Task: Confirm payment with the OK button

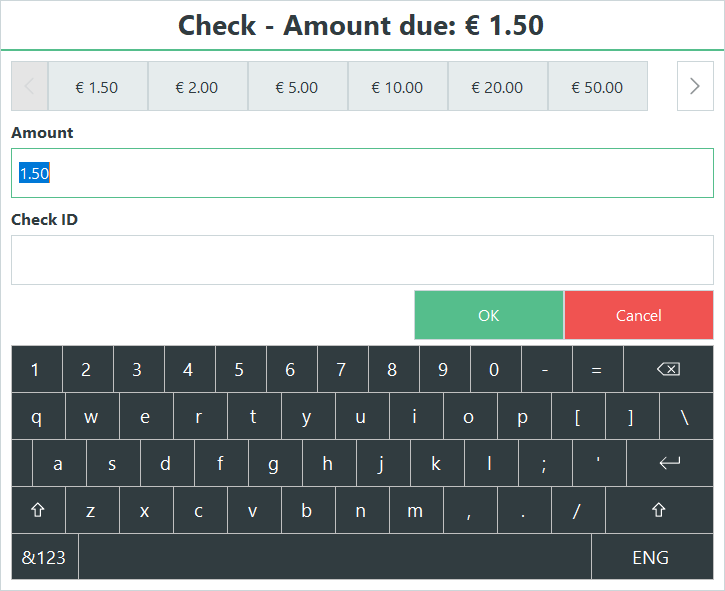Action: 489,315
